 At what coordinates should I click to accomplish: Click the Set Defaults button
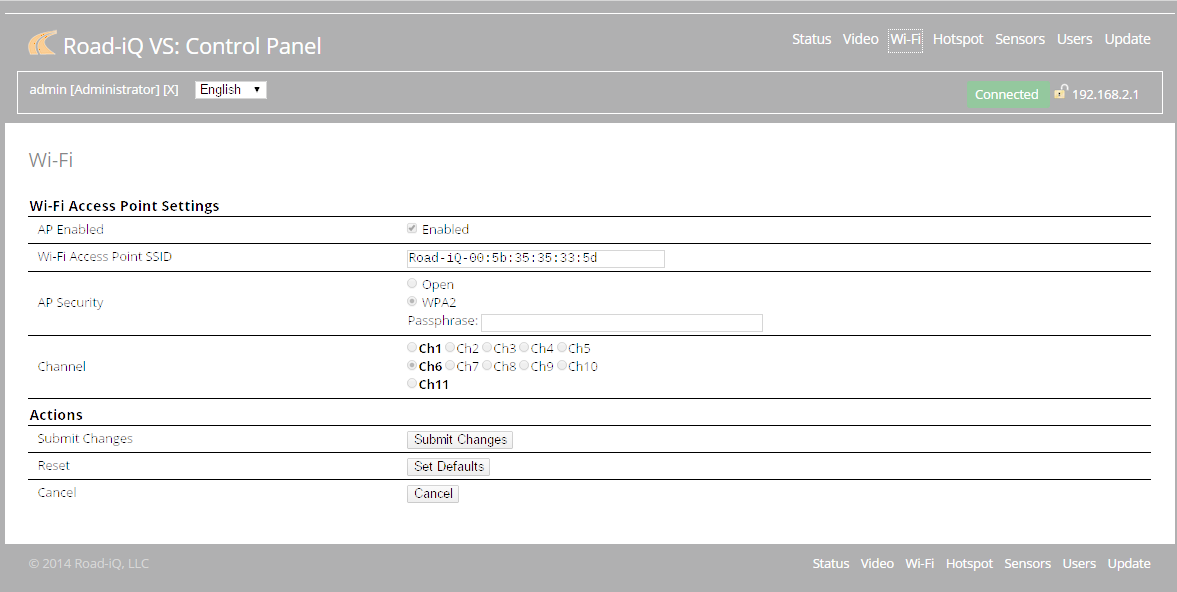449,467
